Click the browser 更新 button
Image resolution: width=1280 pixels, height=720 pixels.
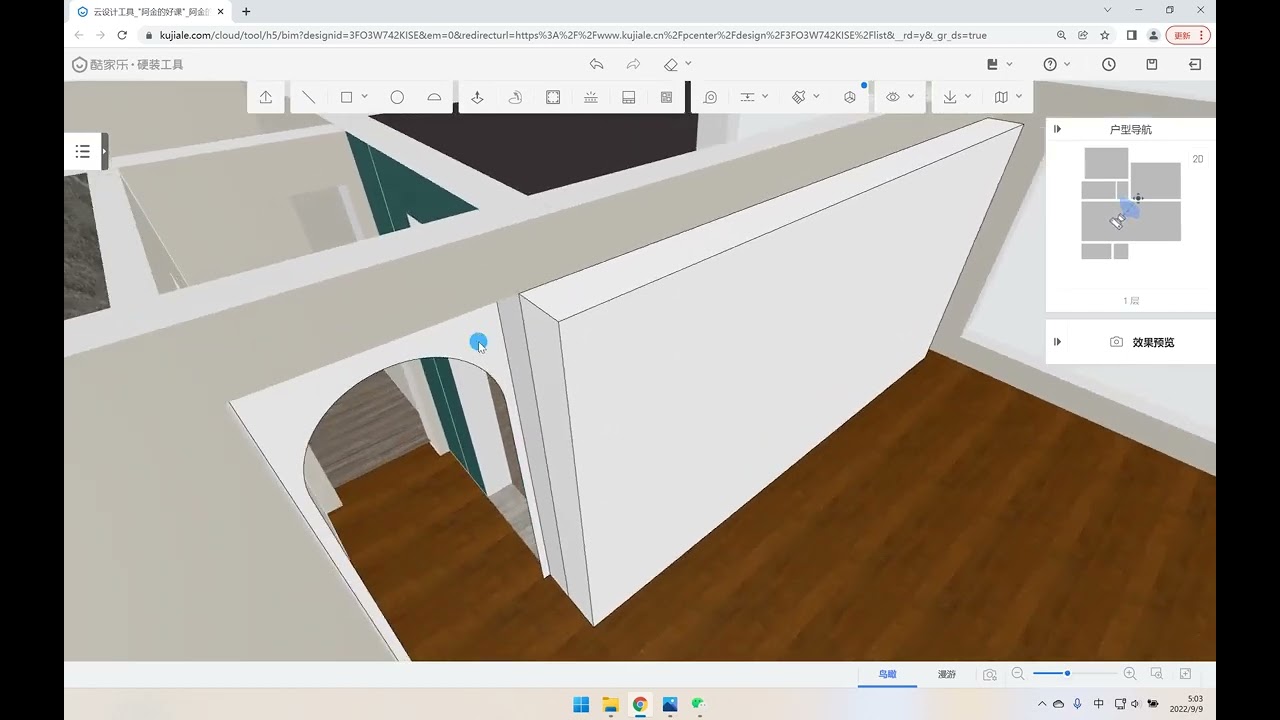1188,35
